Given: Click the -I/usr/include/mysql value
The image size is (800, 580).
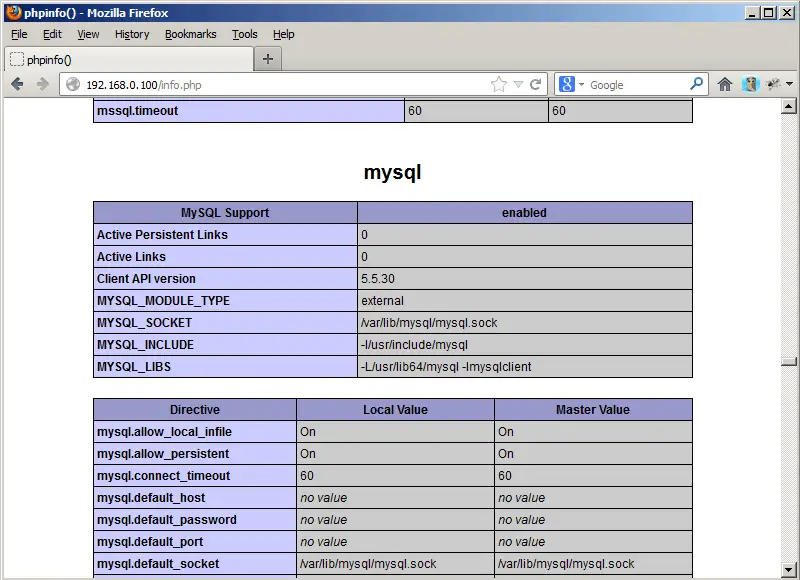Looking at the screenshot, I should point(414,344).
